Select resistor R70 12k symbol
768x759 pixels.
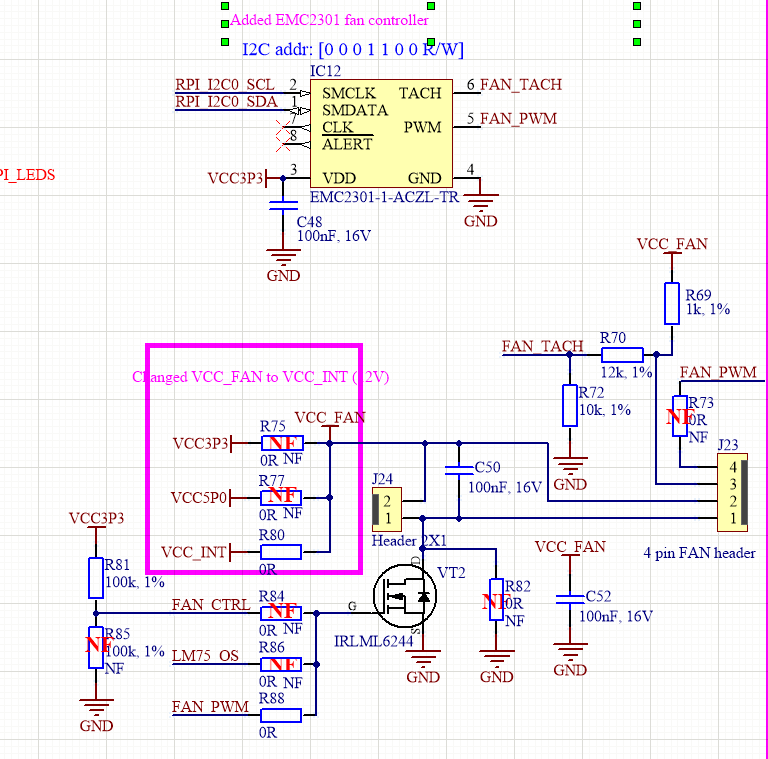621,354
